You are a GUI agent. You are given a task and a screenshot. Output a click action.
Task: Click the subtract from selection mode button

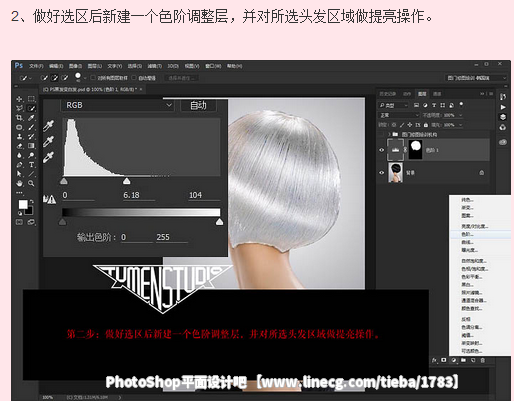[65, 78]
